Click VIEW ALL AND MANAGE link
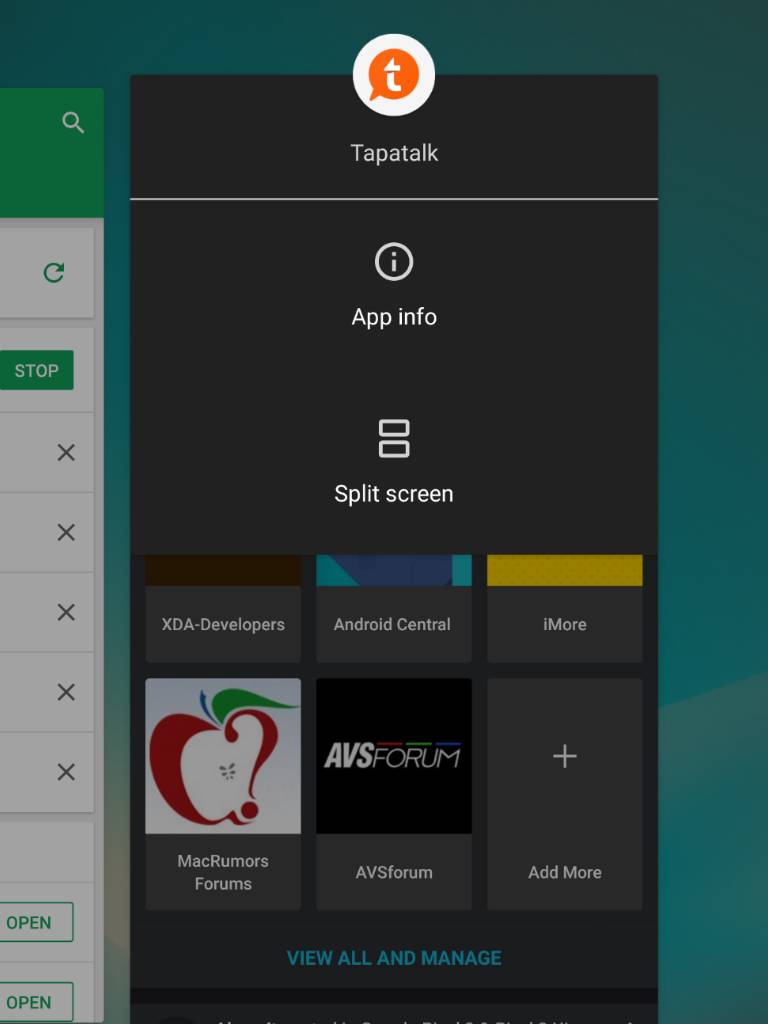768x1024 pixels. click(x=394, y=958)
